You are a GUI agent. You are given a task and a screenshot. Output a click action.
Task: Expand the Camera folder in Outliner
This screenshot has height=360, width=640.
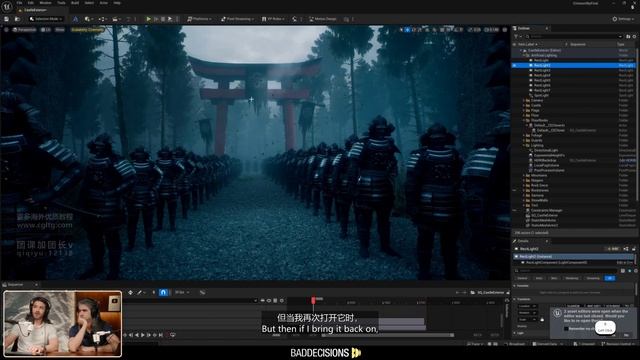[x=524, y=100]
